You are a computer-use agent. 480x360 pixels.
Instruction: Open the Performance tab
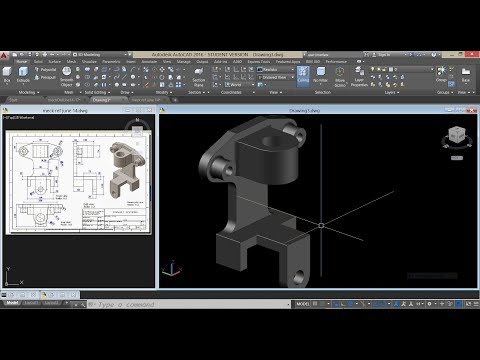pos(336,62)
